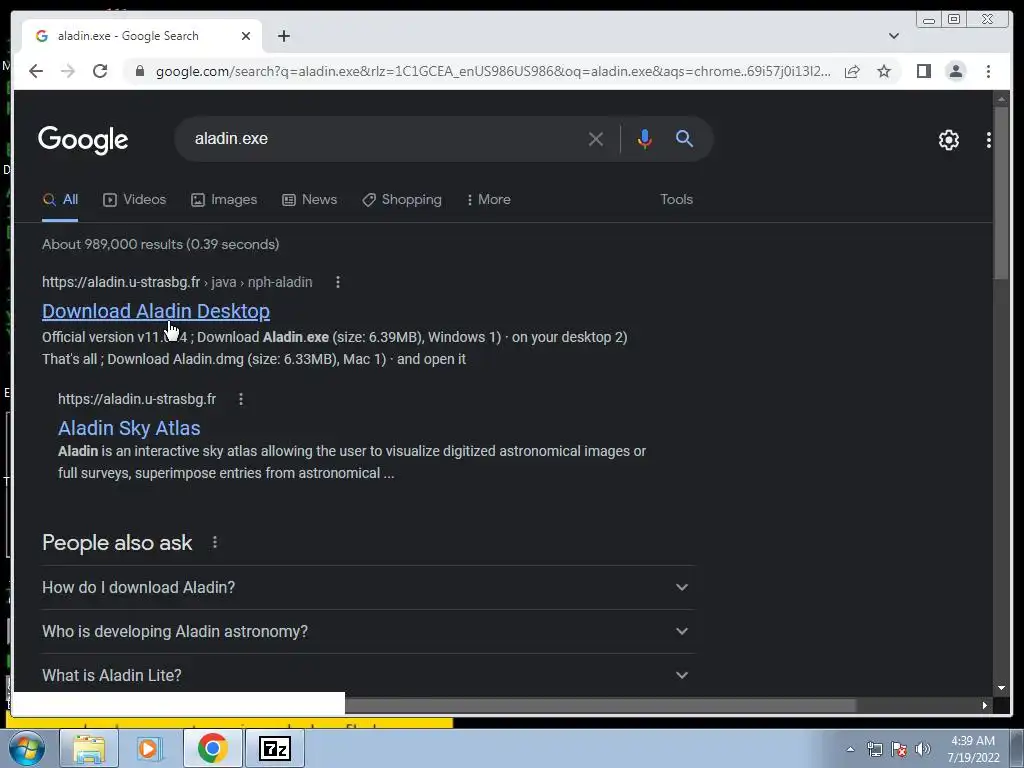1024x768 pixels.
Task: Expand What is Aladin Lite question
Action: click(368, 675)
